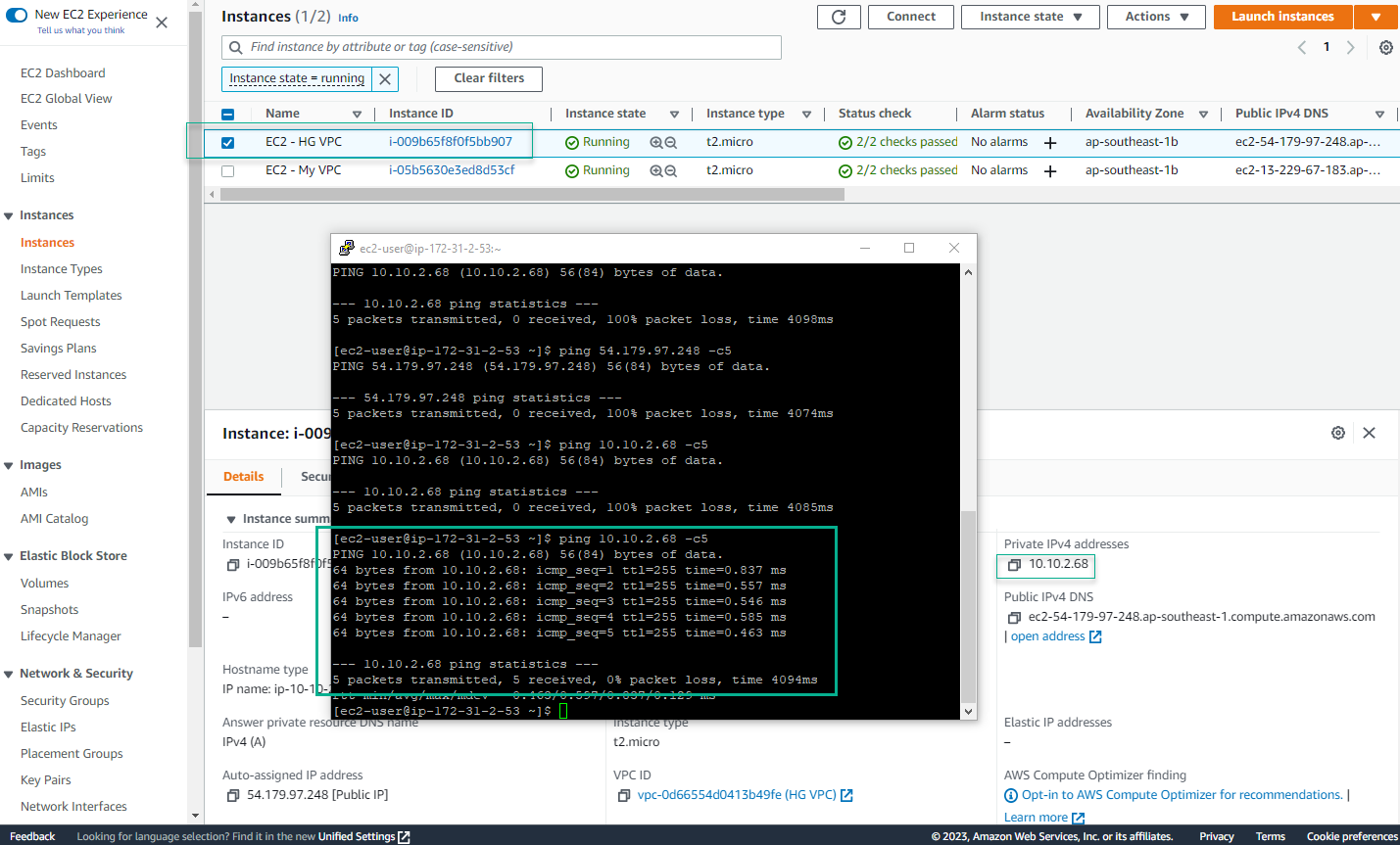
Task: Go to Launch Templates in sidebar
Action: click(x=72, y=296)
